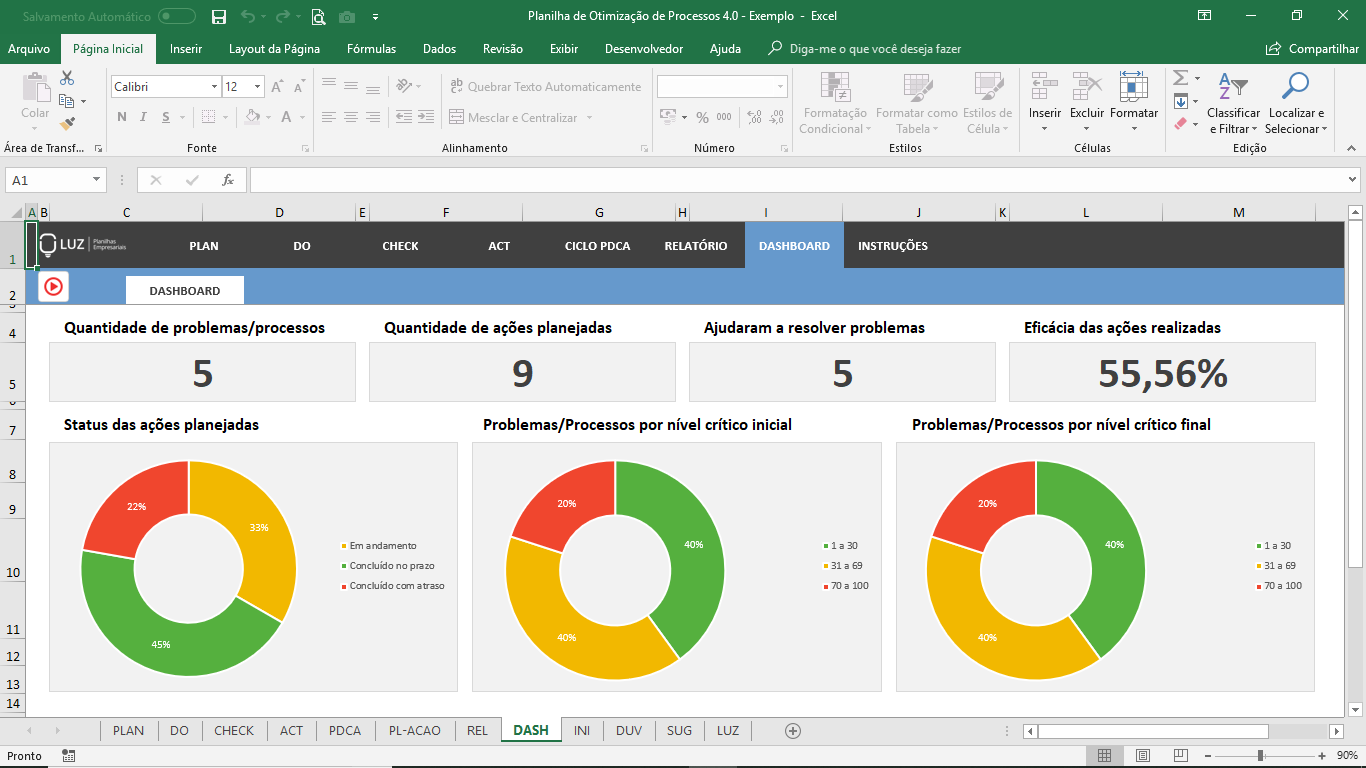Click the red play video icon
This screenshot has width=1366, height=768.
pos(54,287)
